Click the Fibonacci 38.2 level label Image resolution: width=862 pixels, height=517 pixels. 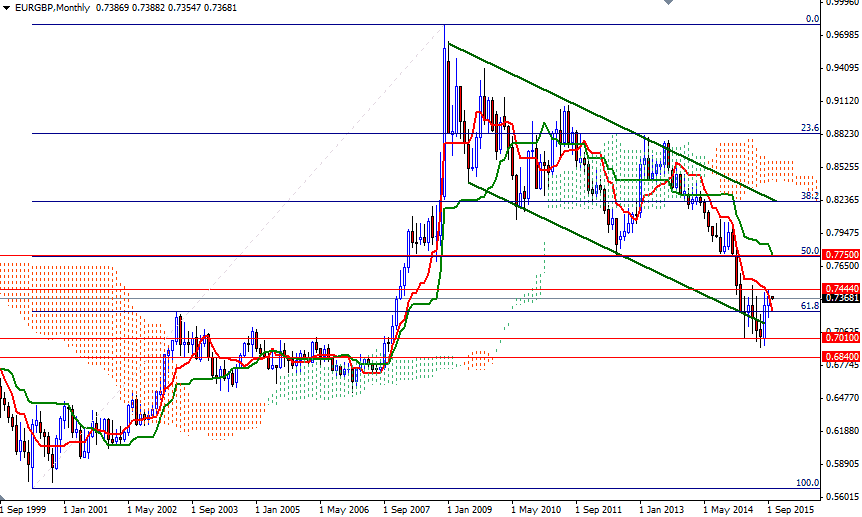point(810,196)
